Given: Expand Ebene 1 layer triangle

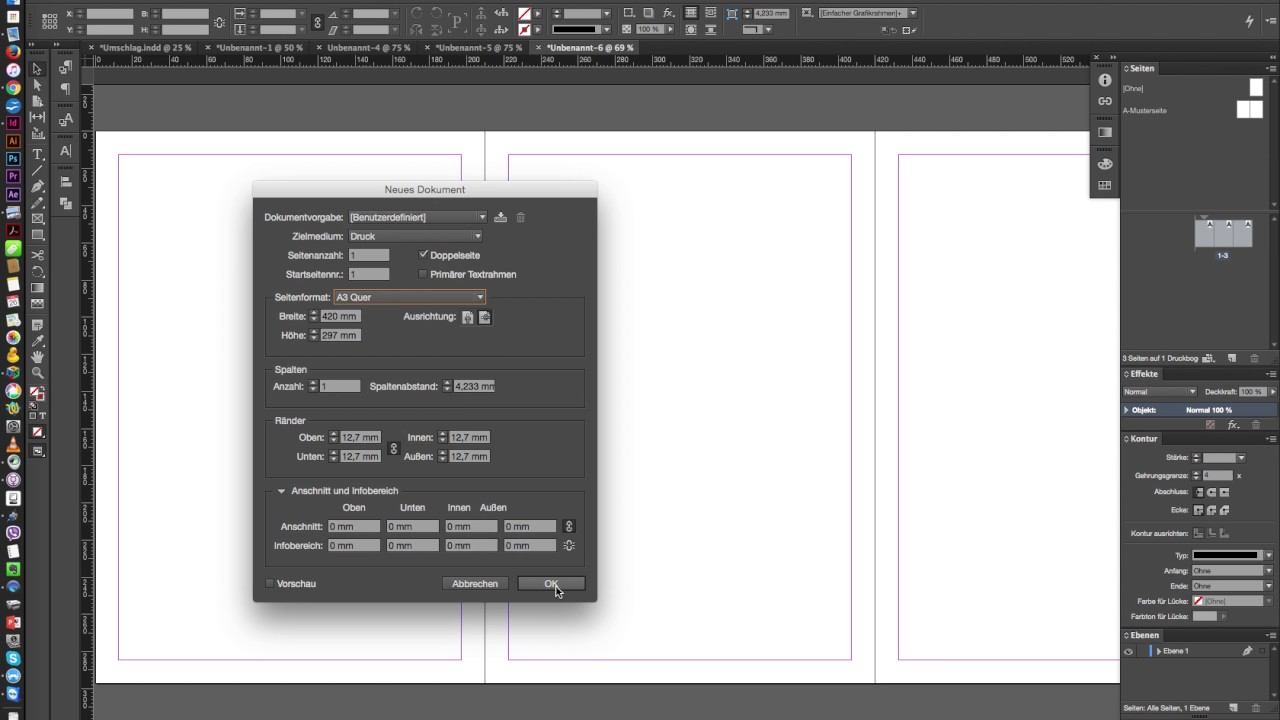Looking at the screenshot, I should tap(1159, 651).
